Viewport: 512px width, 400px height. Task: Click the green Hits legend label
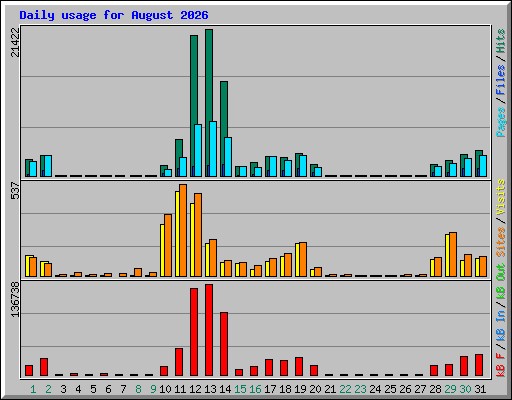pos(501,41)
